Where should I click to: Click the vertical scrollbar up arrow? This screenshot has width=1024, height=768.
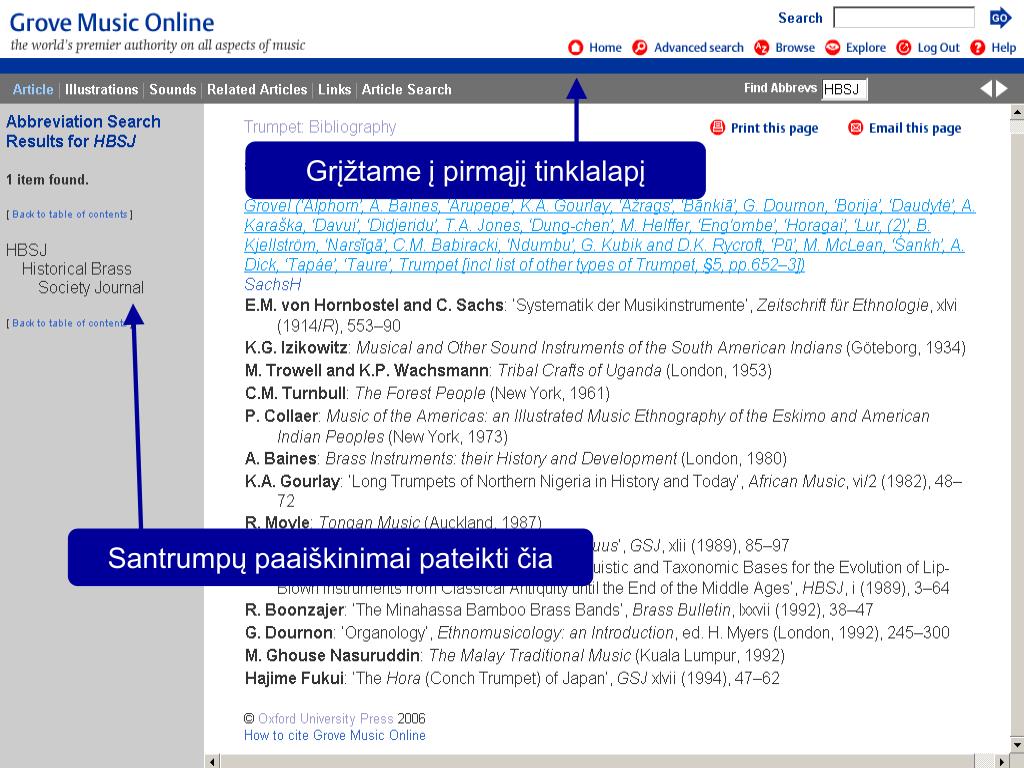pyautogui.click(x=1017, y=113)
